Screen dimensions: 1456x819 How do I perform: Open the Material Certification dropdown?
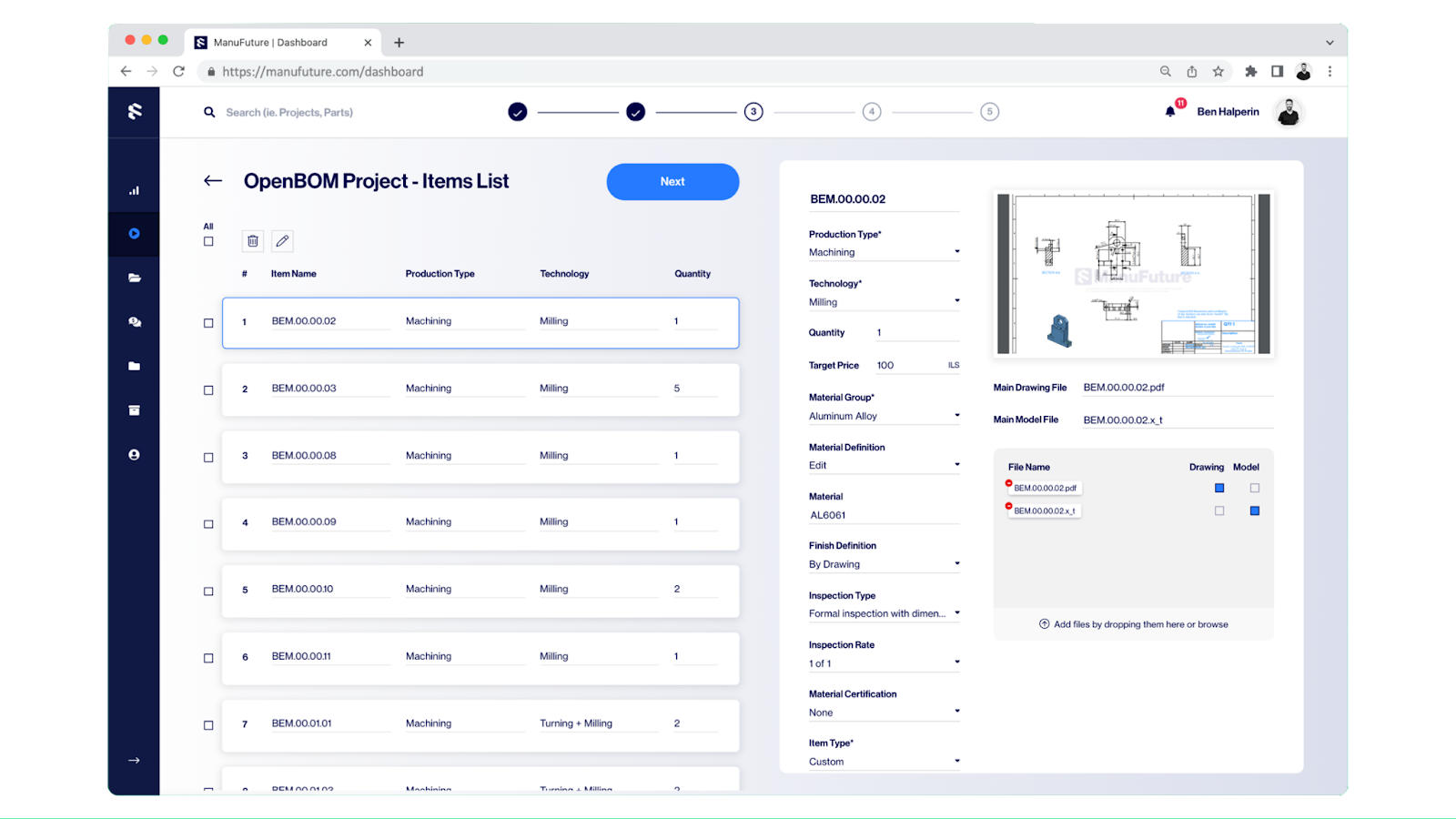pos(884,713)
